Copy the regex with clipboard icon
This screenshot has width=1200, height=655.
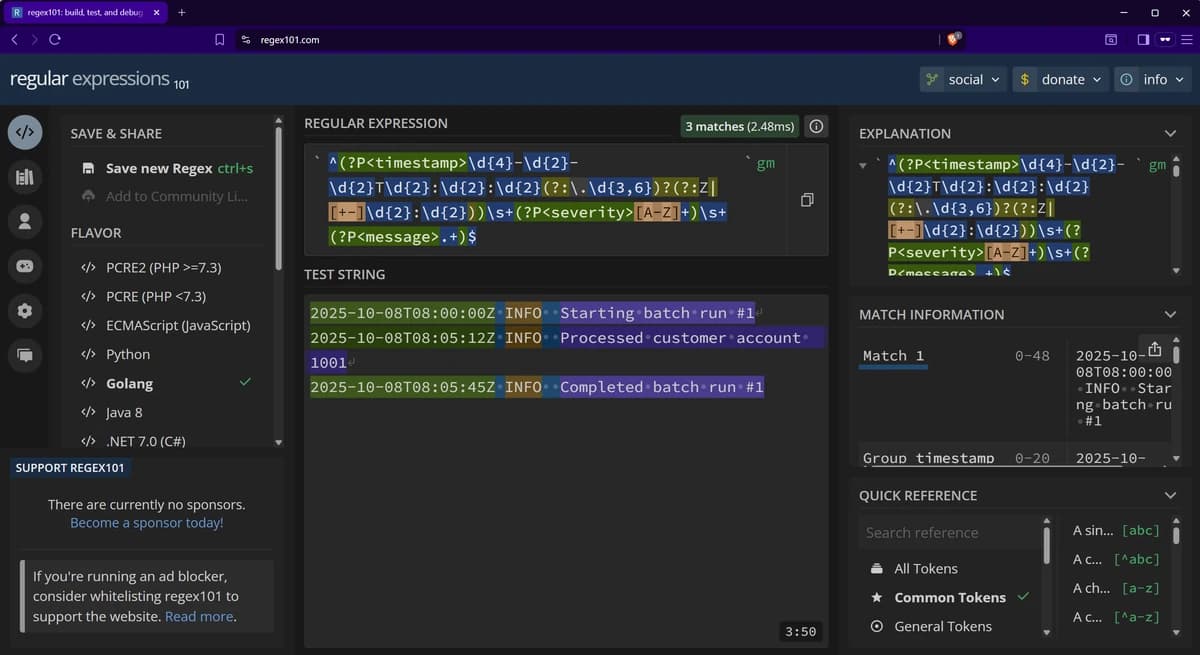coord(808,200)
